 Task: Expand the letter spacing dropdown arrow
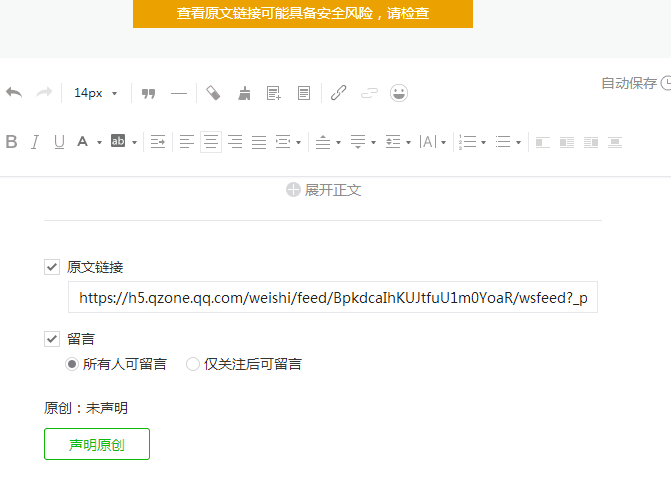point(444,143)
